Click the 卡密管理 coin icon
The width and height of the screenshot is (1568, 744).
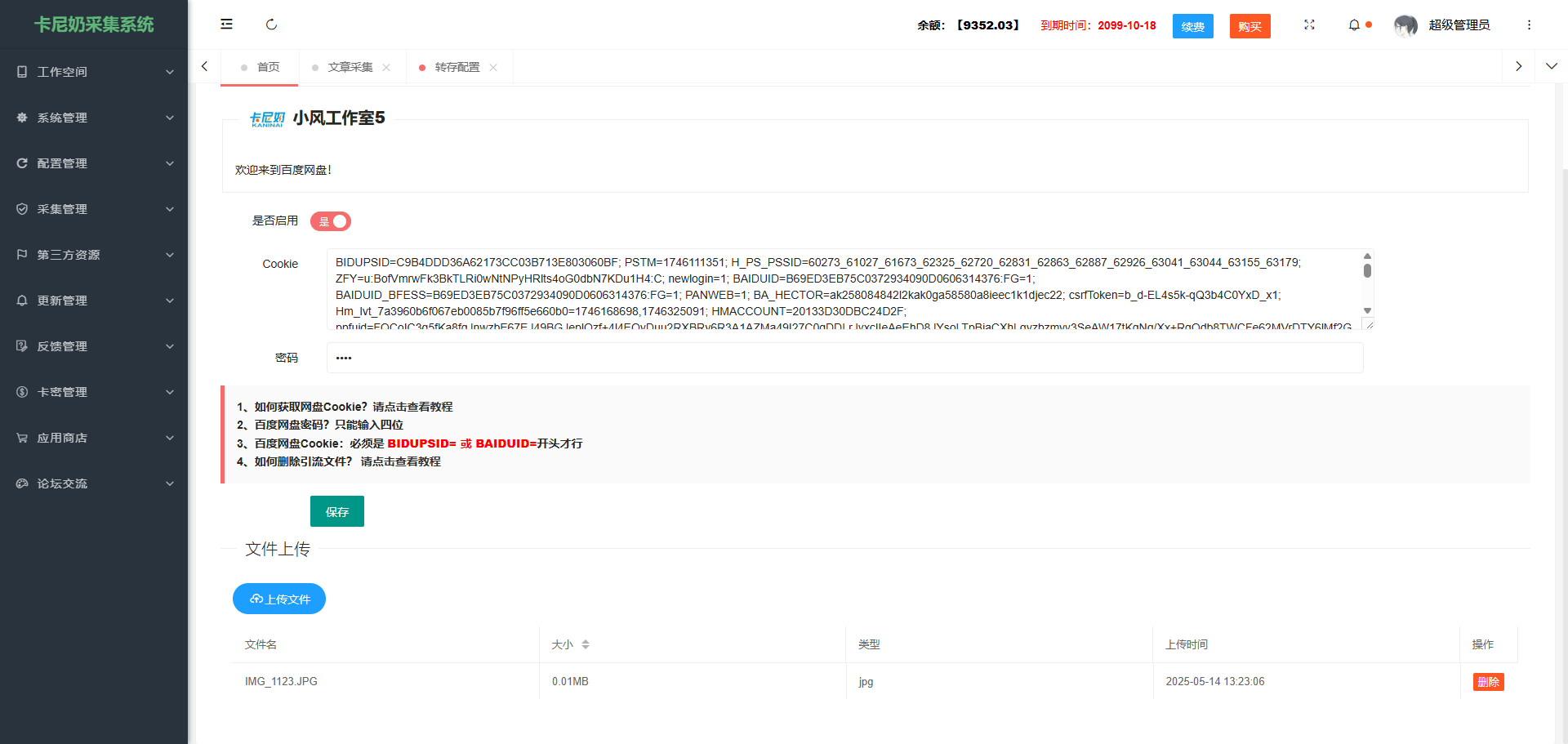click(x=22, y=392)
